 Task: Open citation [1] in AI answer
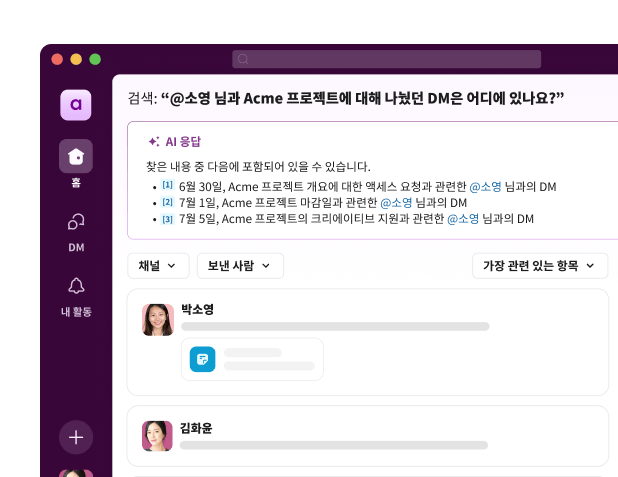coord(168,185)
